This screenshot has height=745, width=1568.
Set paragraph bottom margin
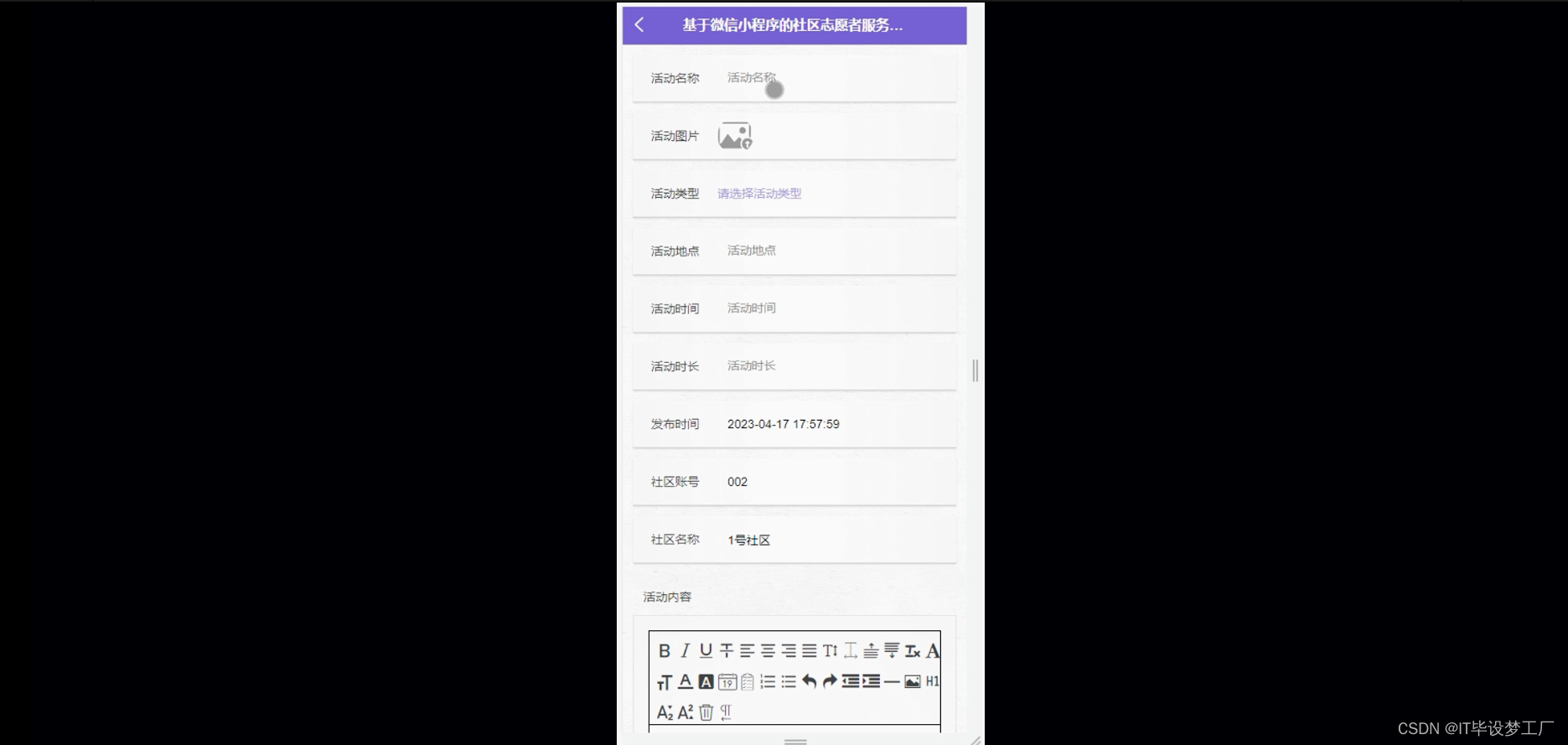tap(892, 650)
